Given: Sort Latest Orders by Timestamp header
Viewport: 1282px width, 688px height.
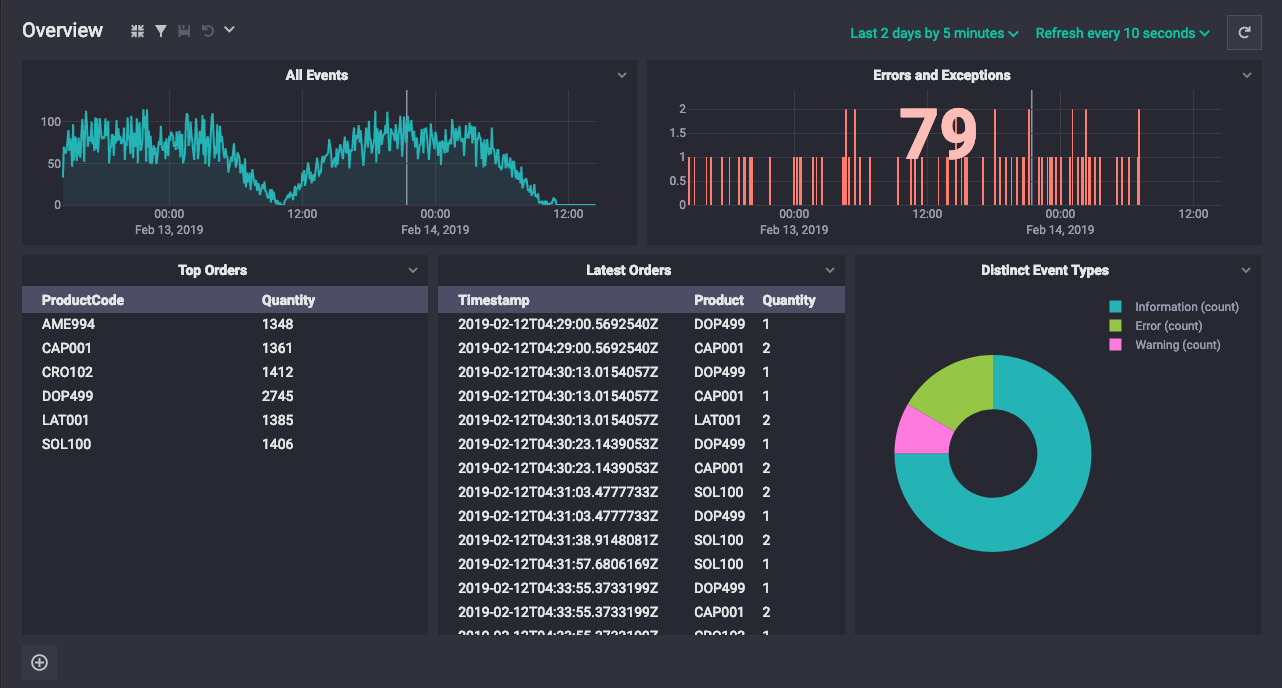Looking at the screenshot, I should click(494, 300).
